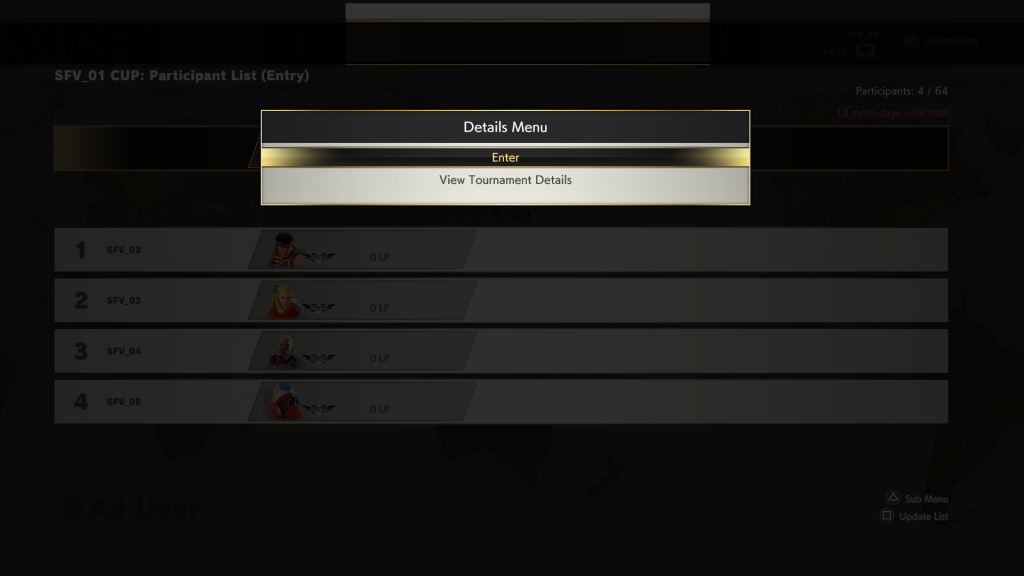Viewport: 1024px width, 576px height.
Task: Click the Sub Menu label
Action: (x=926, y=499)
